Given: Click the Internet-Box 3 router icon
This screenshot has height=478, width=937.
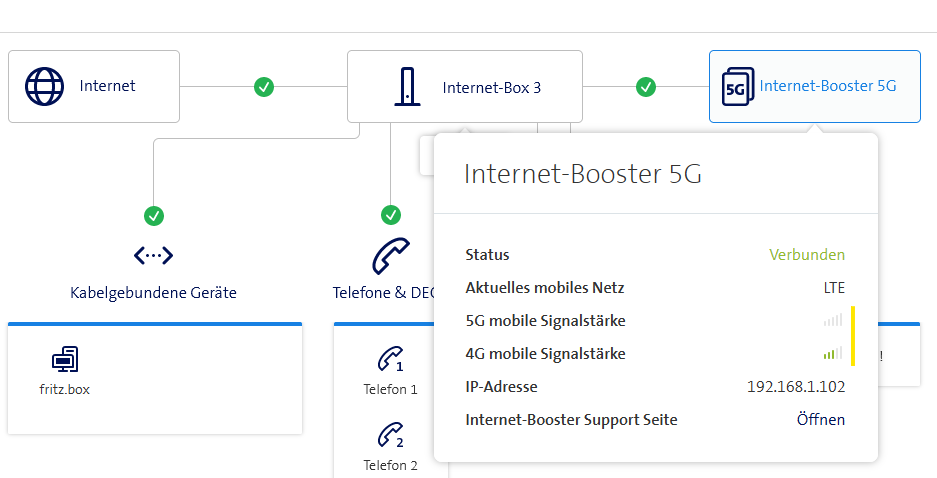Looking at the screenshot, I should (407, 87).
